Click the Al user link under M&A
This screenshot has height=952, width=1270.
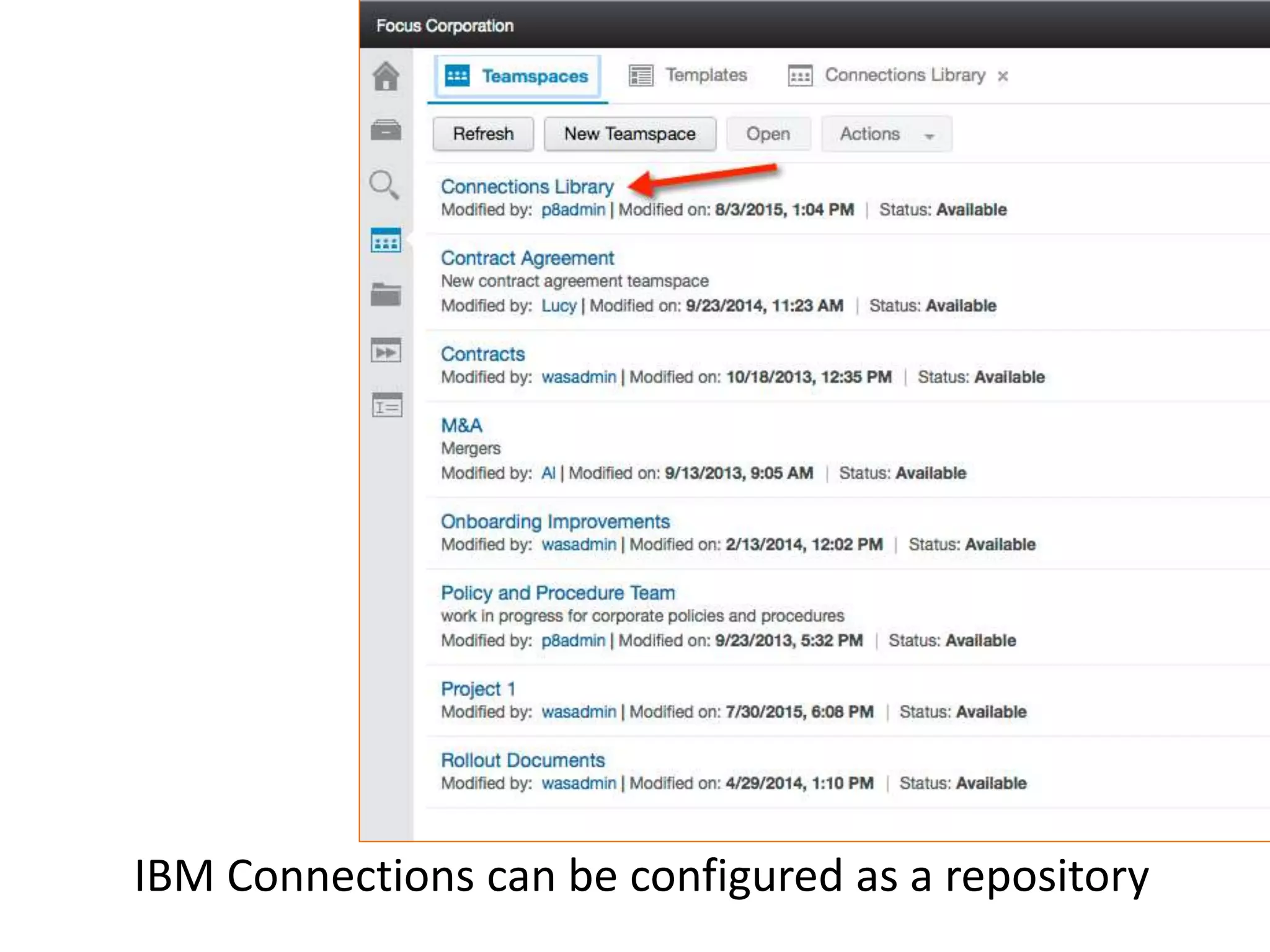[548, 473]
